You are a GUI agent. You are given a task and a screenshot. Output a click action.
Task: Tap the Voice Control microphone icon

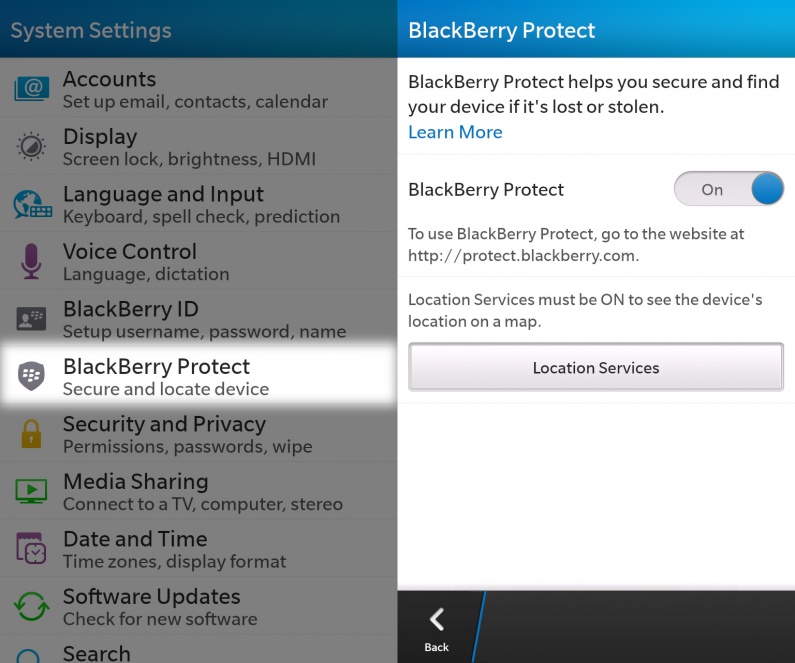click(31, 261)
